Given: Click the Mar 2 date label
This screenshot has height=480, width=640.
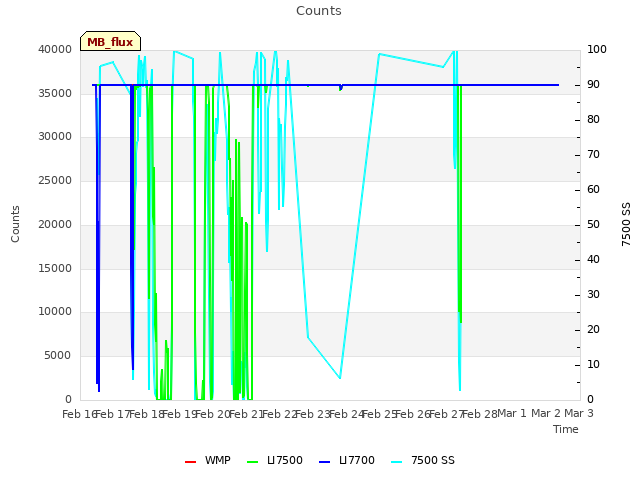Looking at the screenshot, I should pos(546,413).
